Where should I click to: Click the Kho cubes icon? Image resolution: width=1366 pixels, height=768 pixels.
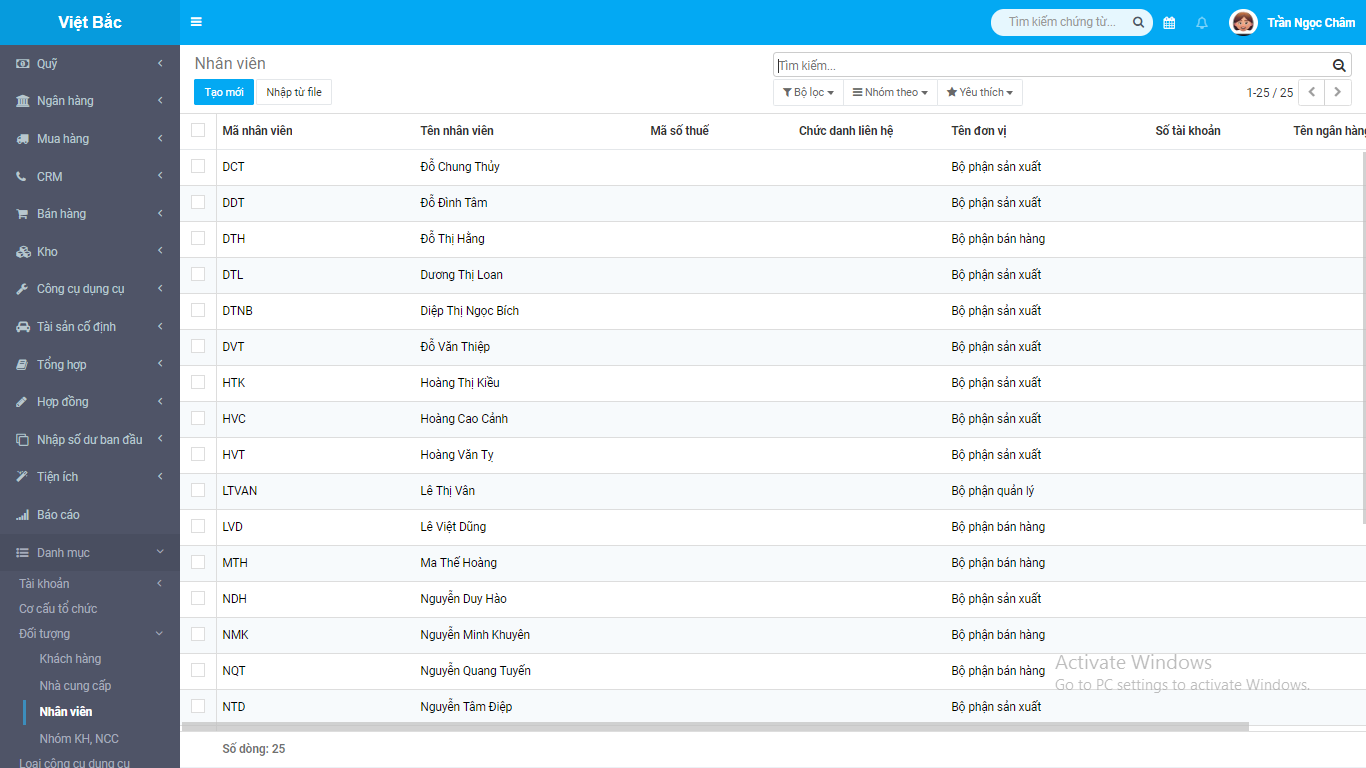22,252
